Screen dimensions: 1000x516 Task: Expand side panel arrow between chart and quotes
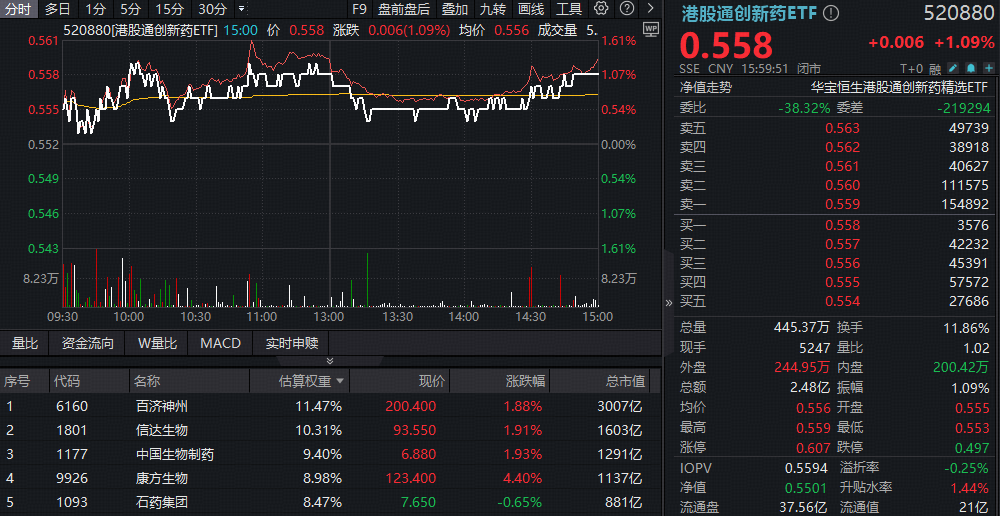tap(669, 301)
